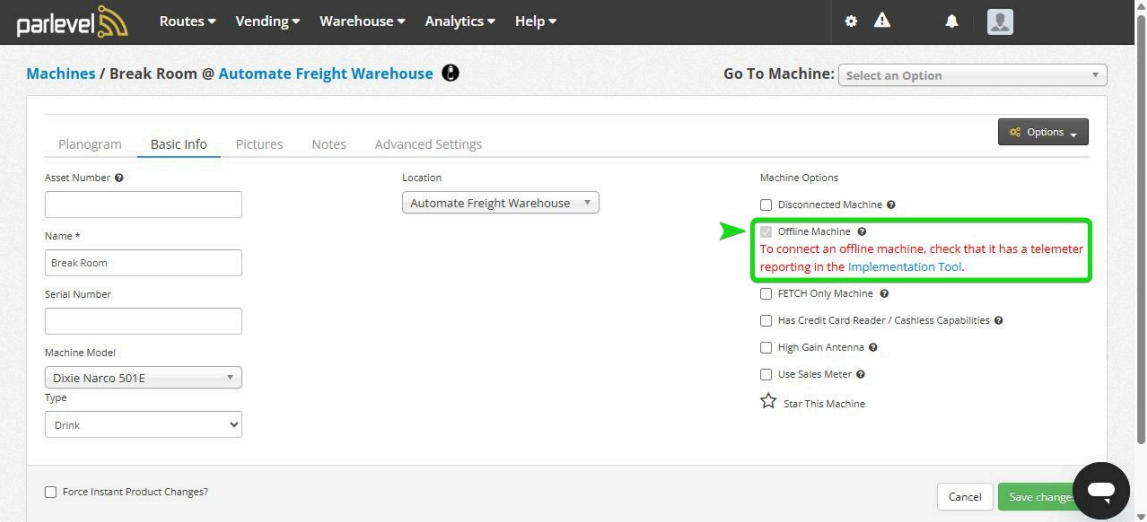Star This Machine using the star icon
Viewport: 1147px width, 522px height.
click(768, 402)
